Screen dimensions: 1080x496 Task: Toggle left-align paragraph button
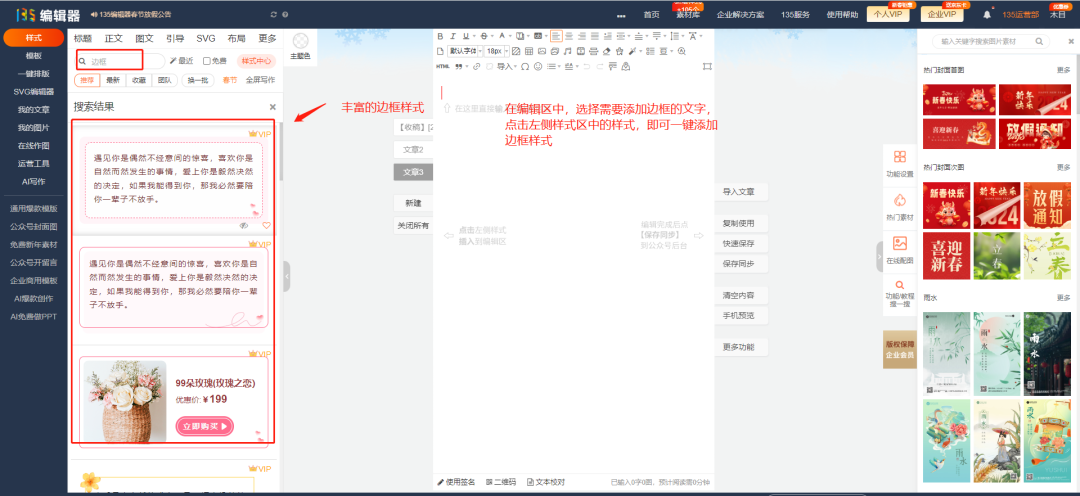(x=556, y=36)
